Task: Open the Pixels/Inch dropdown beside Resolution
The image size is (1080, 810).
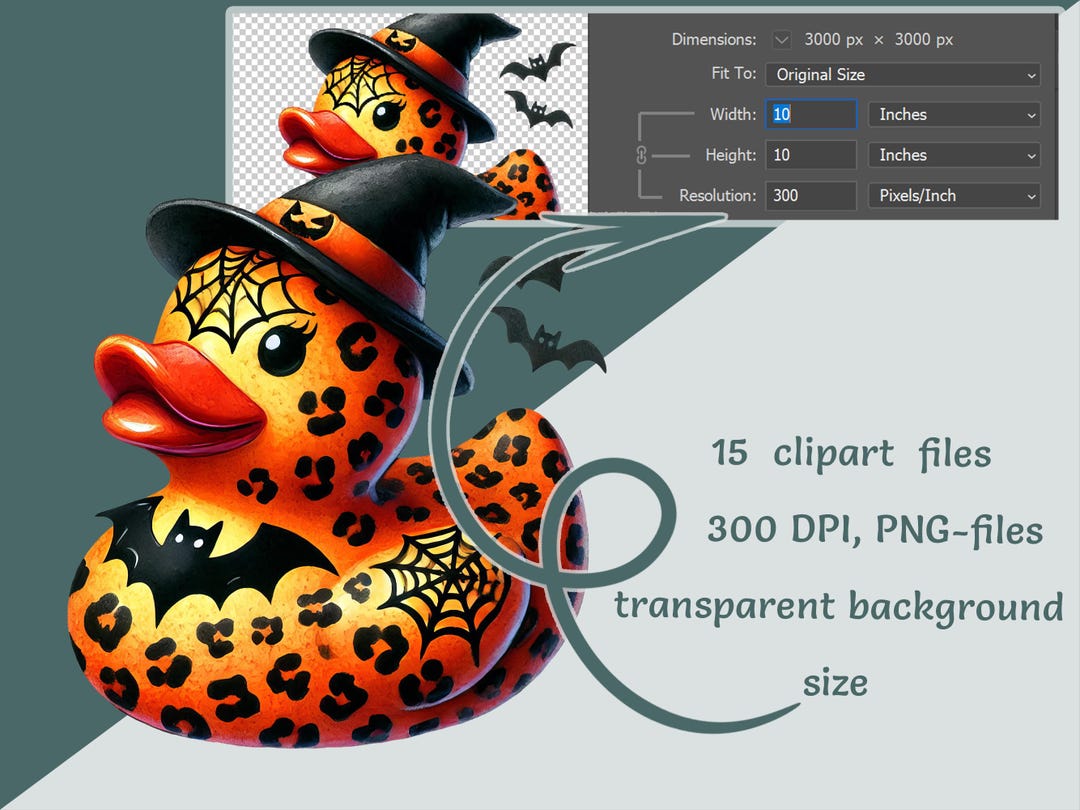Action: click(953, 196)
